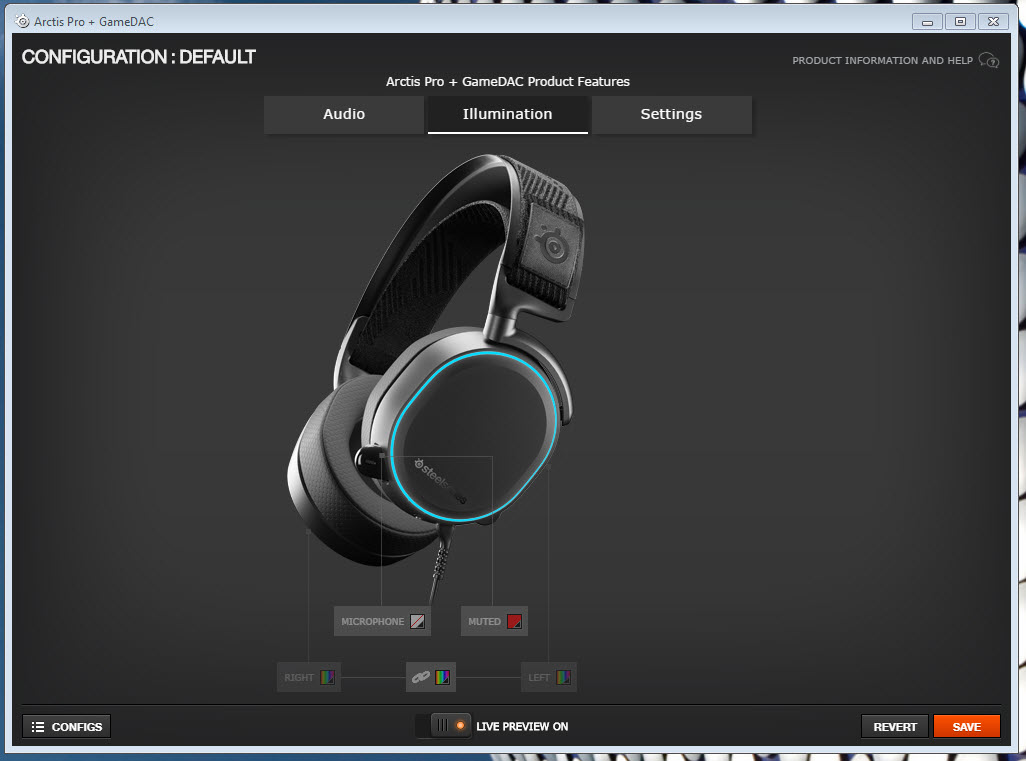This screenshot has height=761, width=1026.
Task: Switch to the Audio tab
Action: pos(344,115)
